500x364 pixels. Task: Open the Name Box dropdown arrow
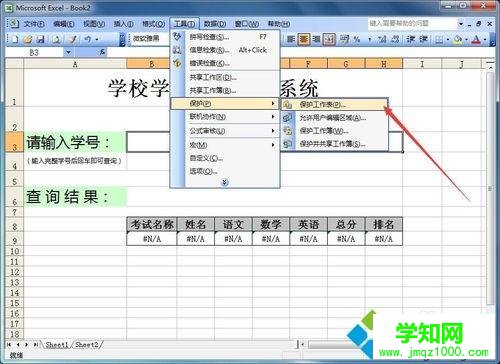click(x=68, y=52)
